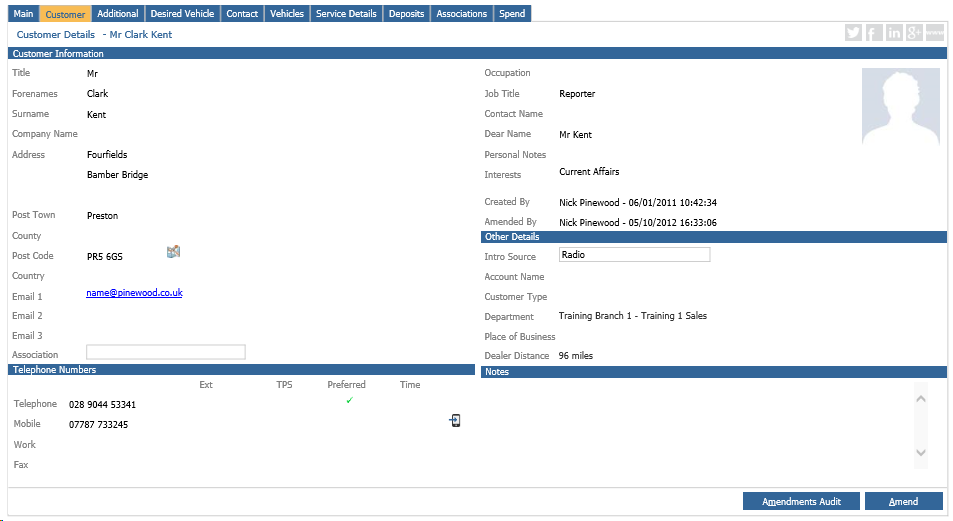This screenshot has height=521, width=953.
Task: Show the map icon beside Post Code
Action: tap(174, 252)
